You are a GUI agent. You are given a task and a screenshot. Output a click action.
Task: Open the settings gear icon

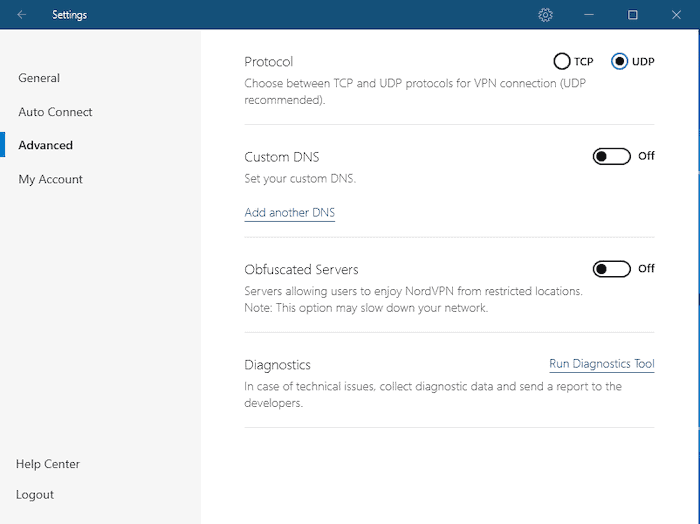tap(545, 15)
